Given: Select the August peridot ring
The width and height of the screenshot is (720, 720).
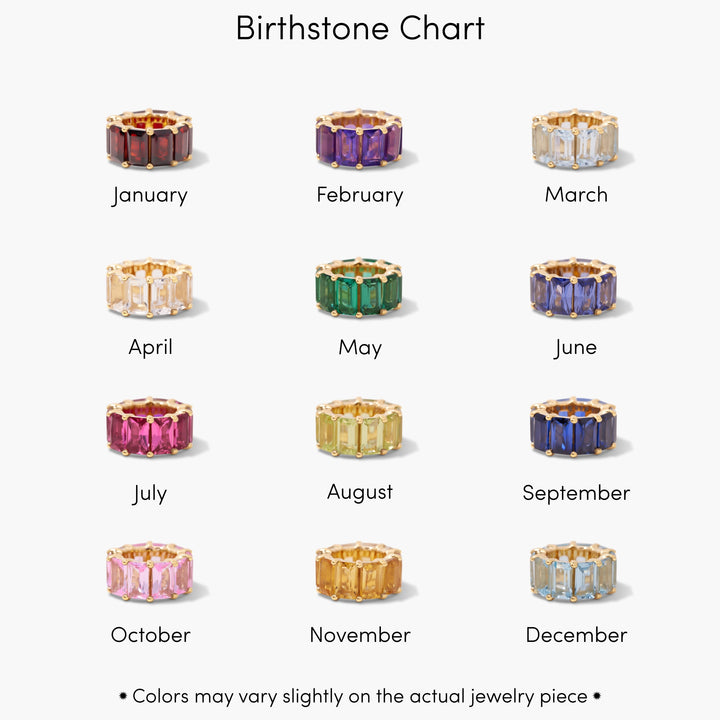Looking at the screenshot, I should [359, 428].
